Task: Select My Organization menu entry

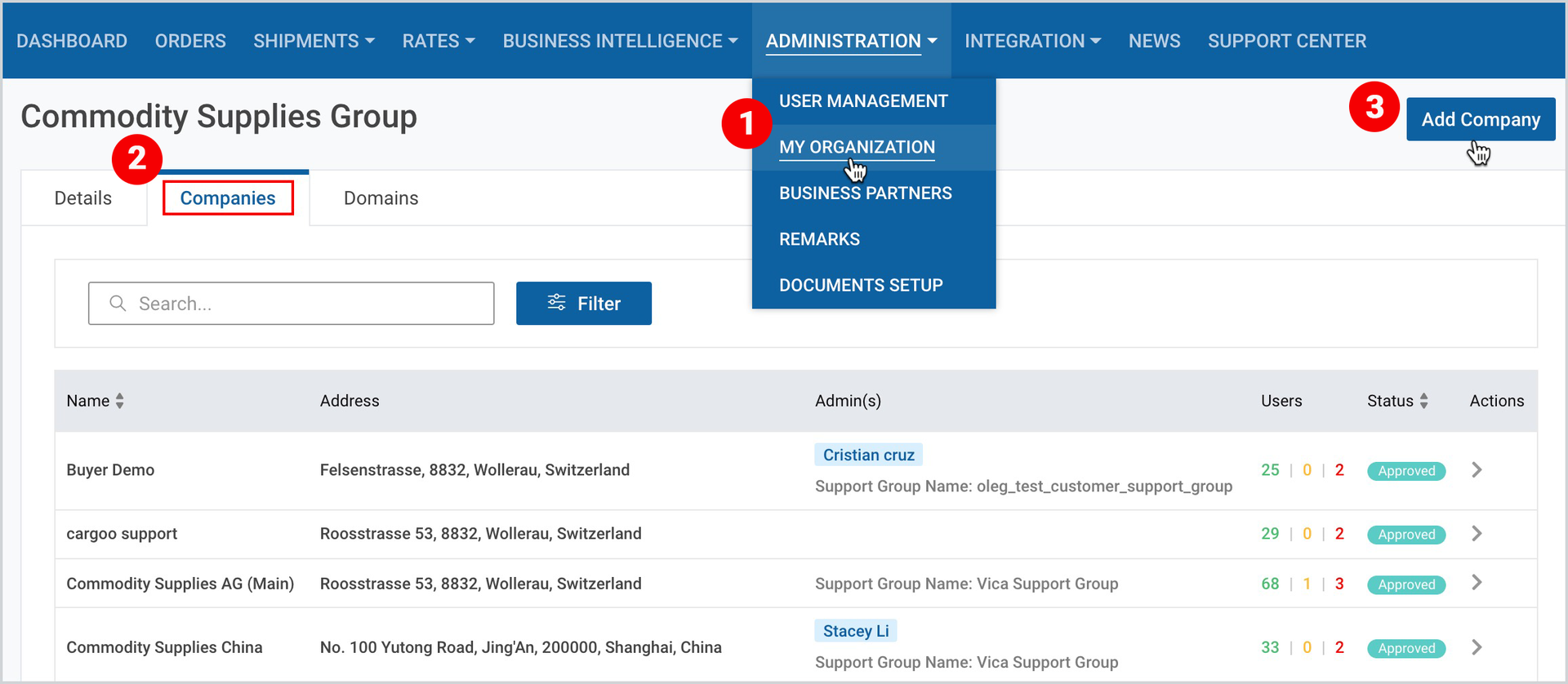Action: (873, 147)
